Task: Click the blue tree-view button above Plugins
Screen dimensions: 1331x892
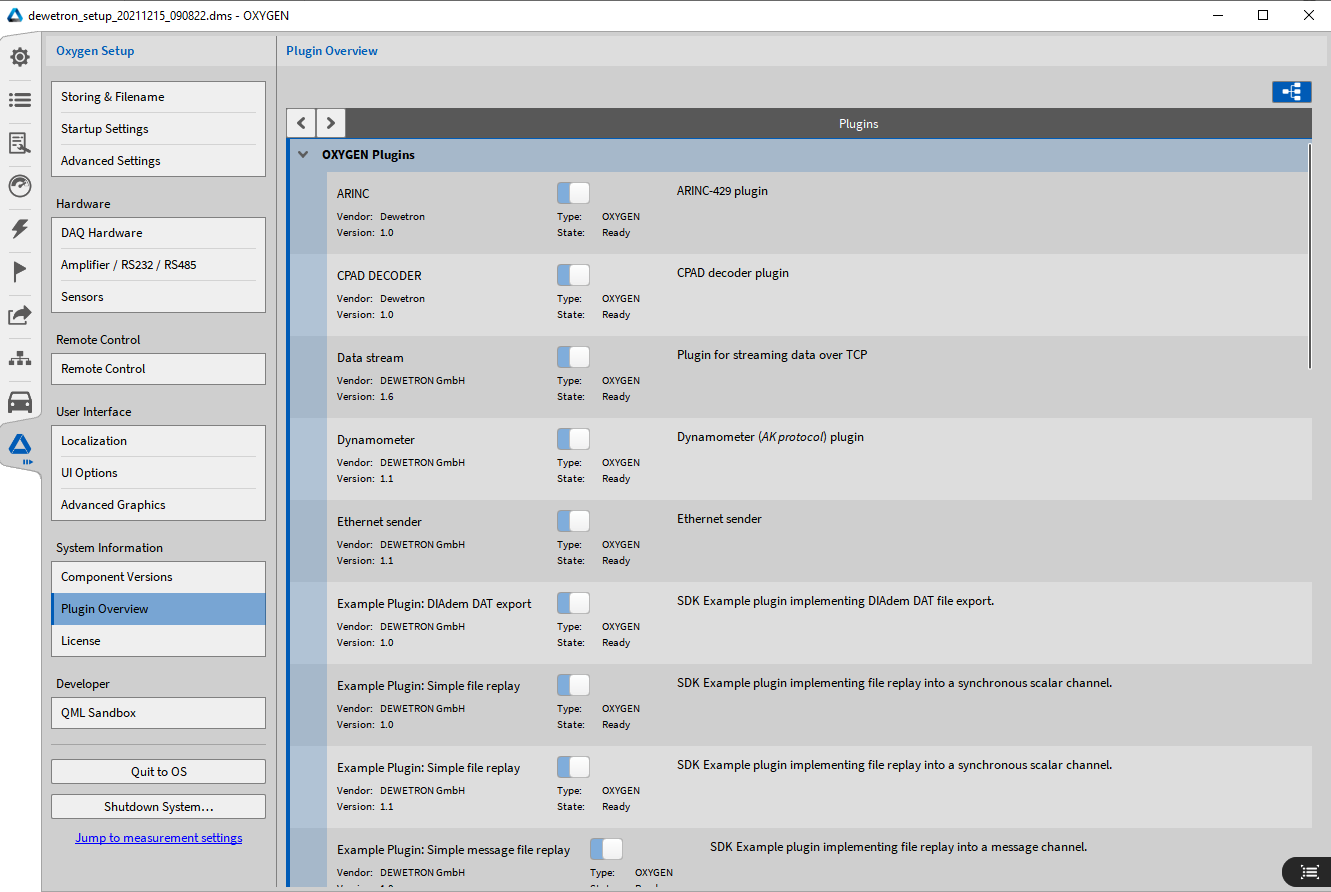Action: [x=1291, y=92]
